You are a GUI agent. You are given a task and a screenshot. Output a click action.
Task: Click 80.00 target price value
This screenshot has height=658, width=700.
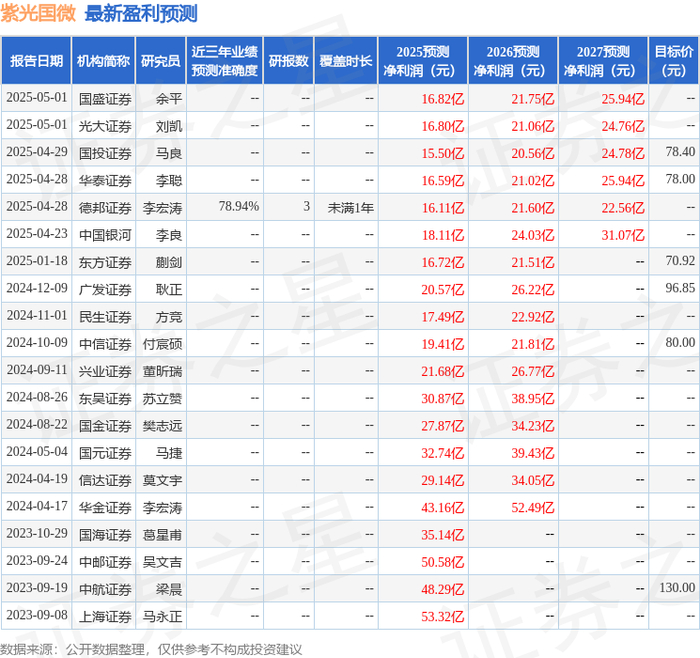click(x=680, y=342)
